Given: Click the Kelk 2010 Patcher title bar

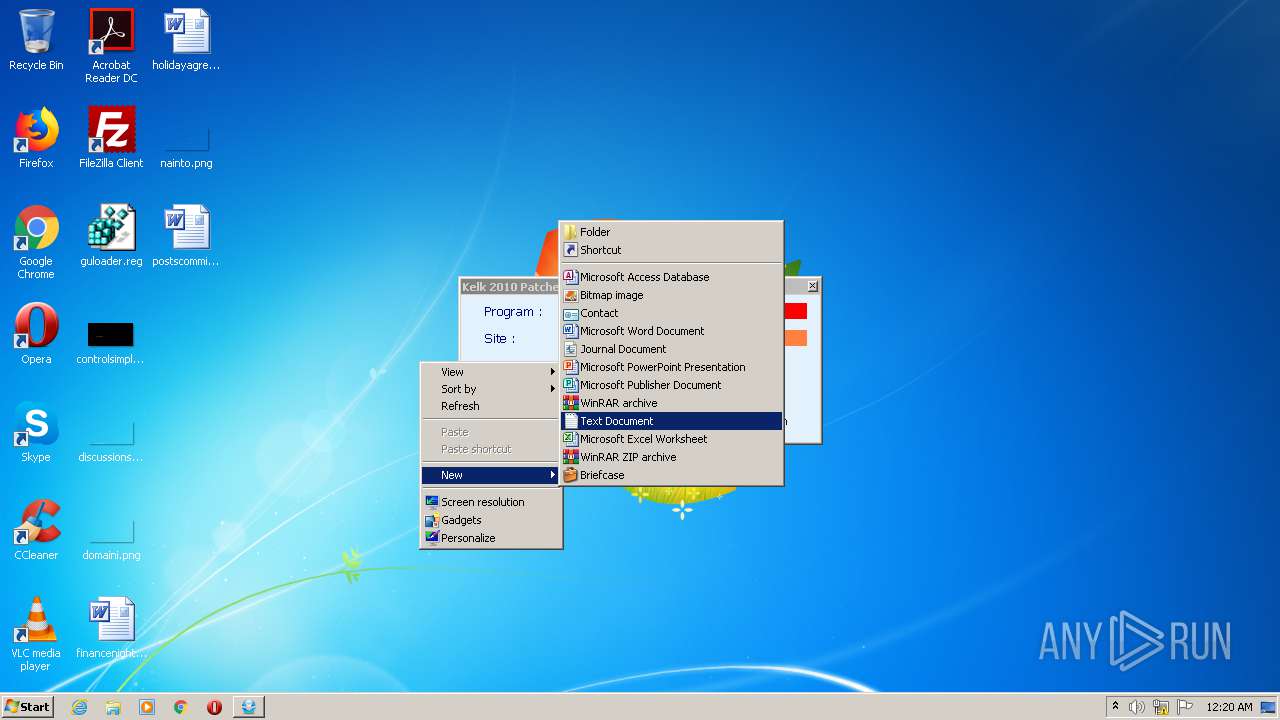Looking at the screenshot, I should (509, 287).
